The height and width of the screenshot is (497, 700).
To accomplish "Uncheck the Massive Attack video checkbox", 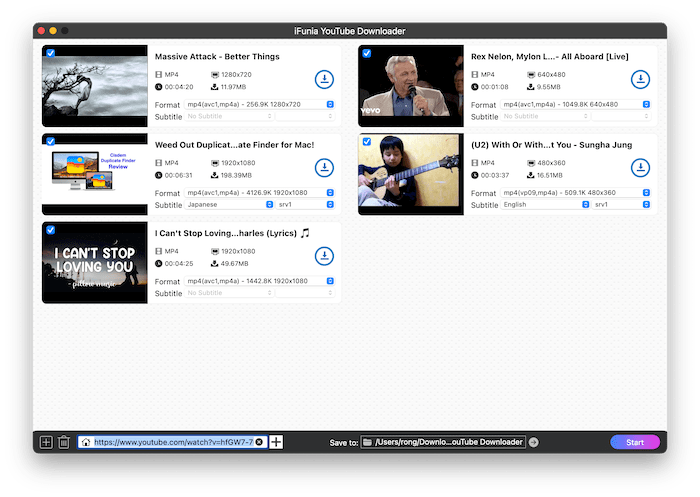I will coord(50,53).
